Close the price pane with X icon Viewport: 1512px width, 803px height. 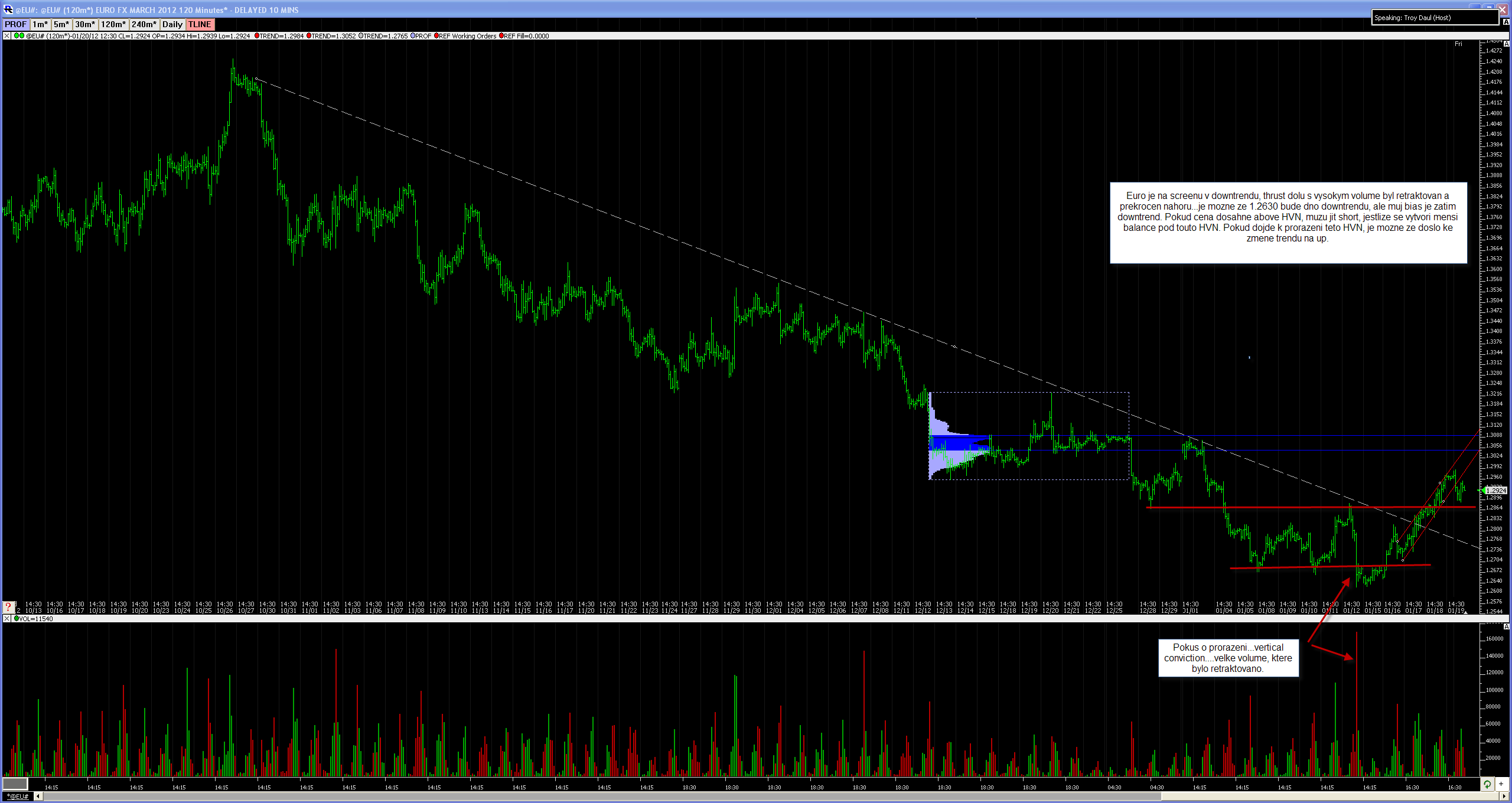pos(6,36)
